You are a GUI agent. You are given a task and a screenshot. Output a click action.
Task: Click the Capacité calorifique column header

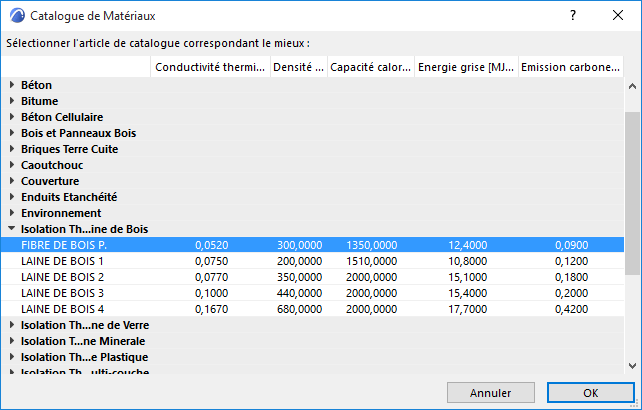[x=370, y=67]
